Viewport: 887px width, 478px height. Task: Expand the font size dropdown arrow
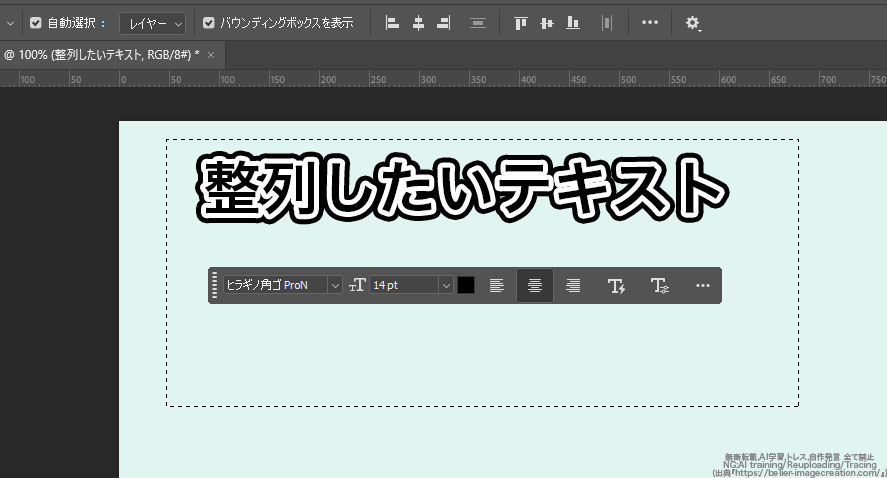point(446,285)
